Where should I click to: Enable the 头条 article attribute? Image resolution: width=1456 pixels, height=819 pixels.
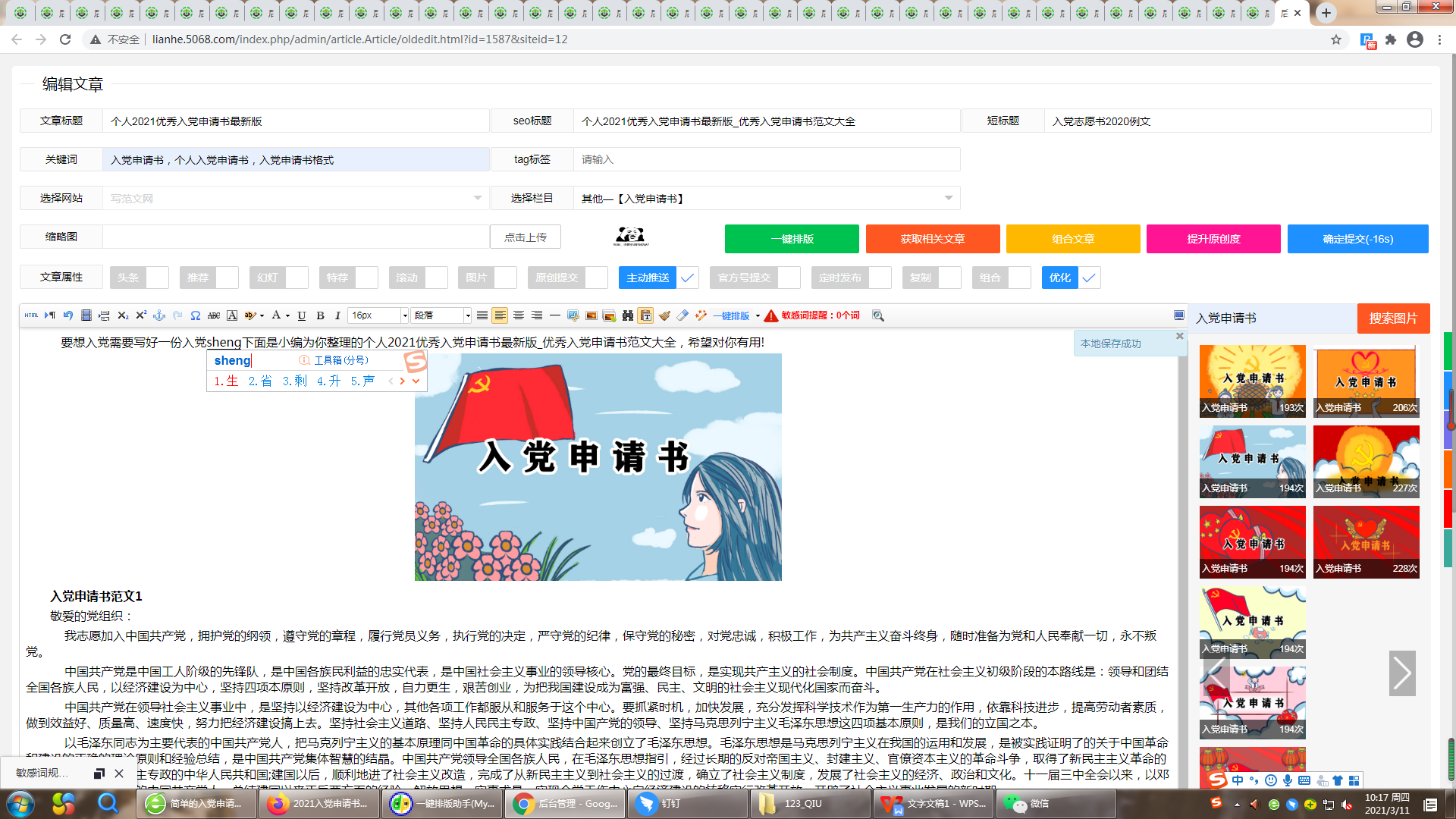pos(158,278)
